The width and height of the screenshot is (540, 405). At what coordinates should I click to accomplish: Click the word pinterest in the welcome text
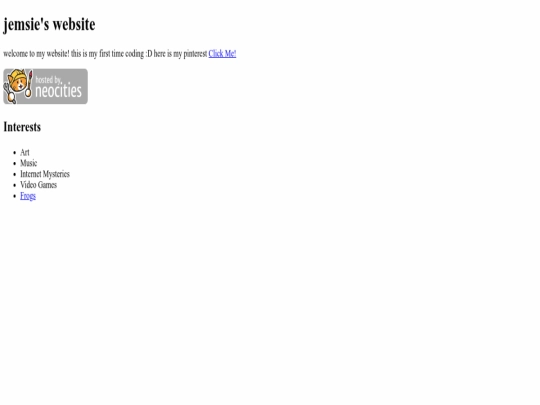tap(195, 54)
